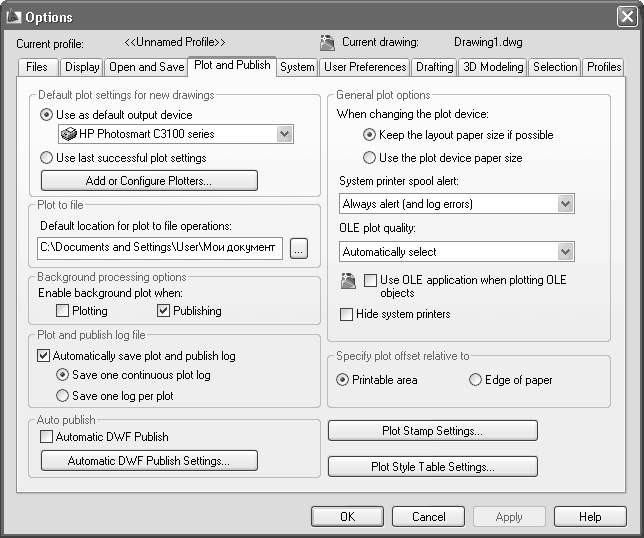Open the OLE plot quality dropdown
This screenshot has height=538, width=644.
pyautogui.click(x=565, y=252)
